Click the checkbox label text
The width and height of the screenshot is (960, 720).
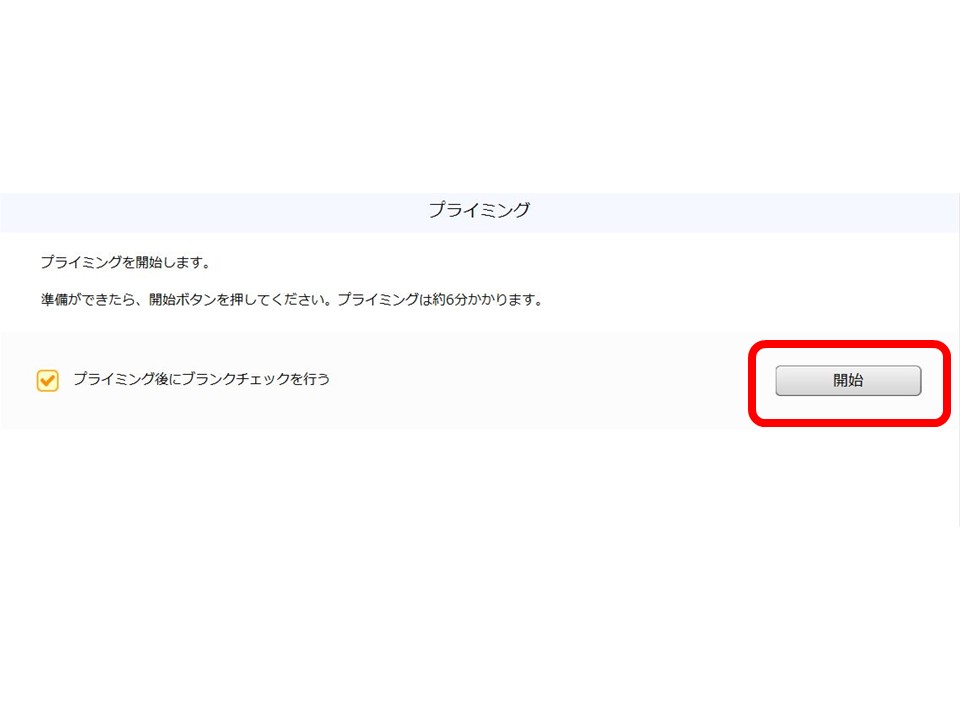coord(200,380)
